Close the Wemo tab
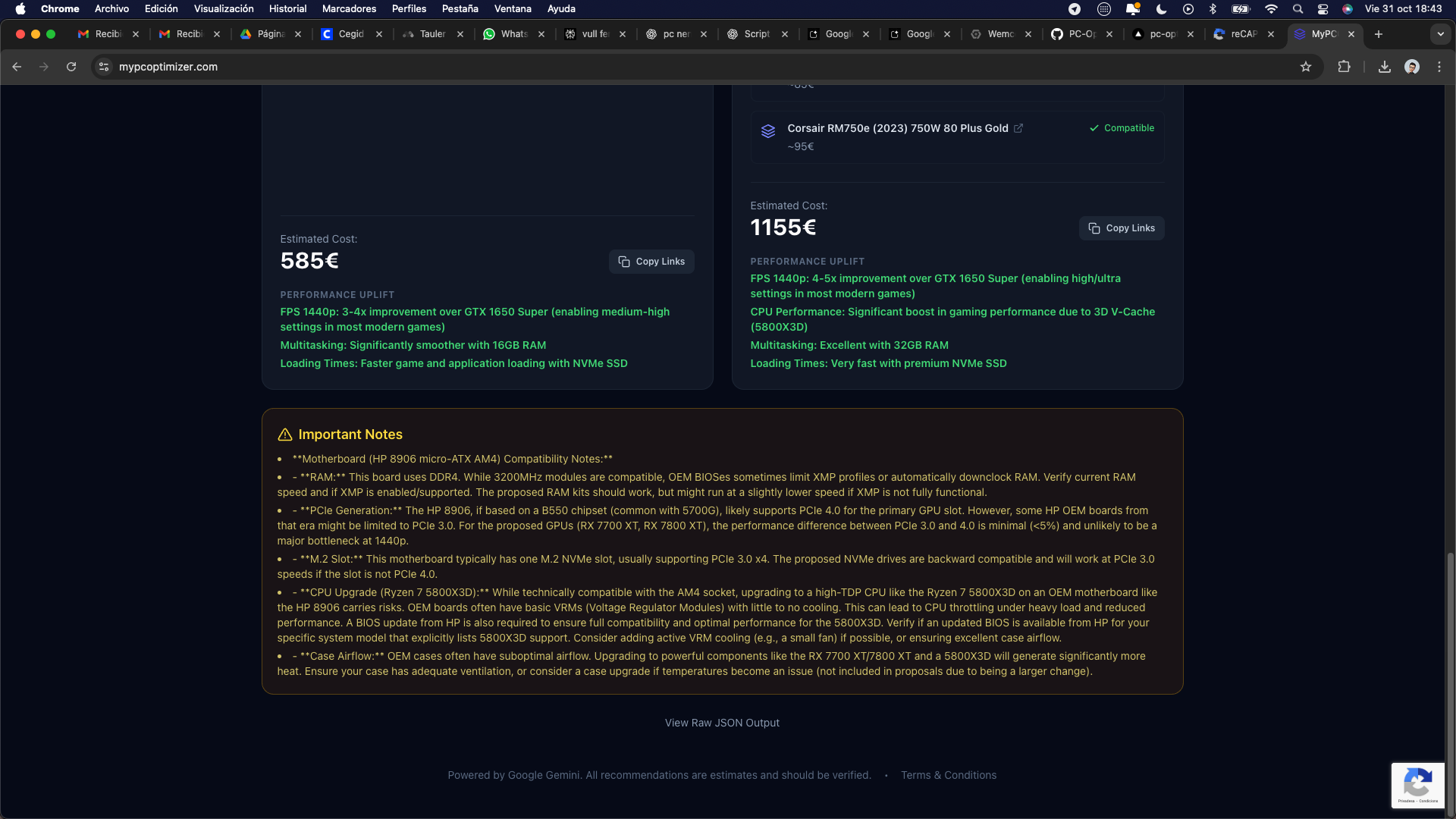The width and height of the screenshot is (1456, 819). (x=1028, y=34)
